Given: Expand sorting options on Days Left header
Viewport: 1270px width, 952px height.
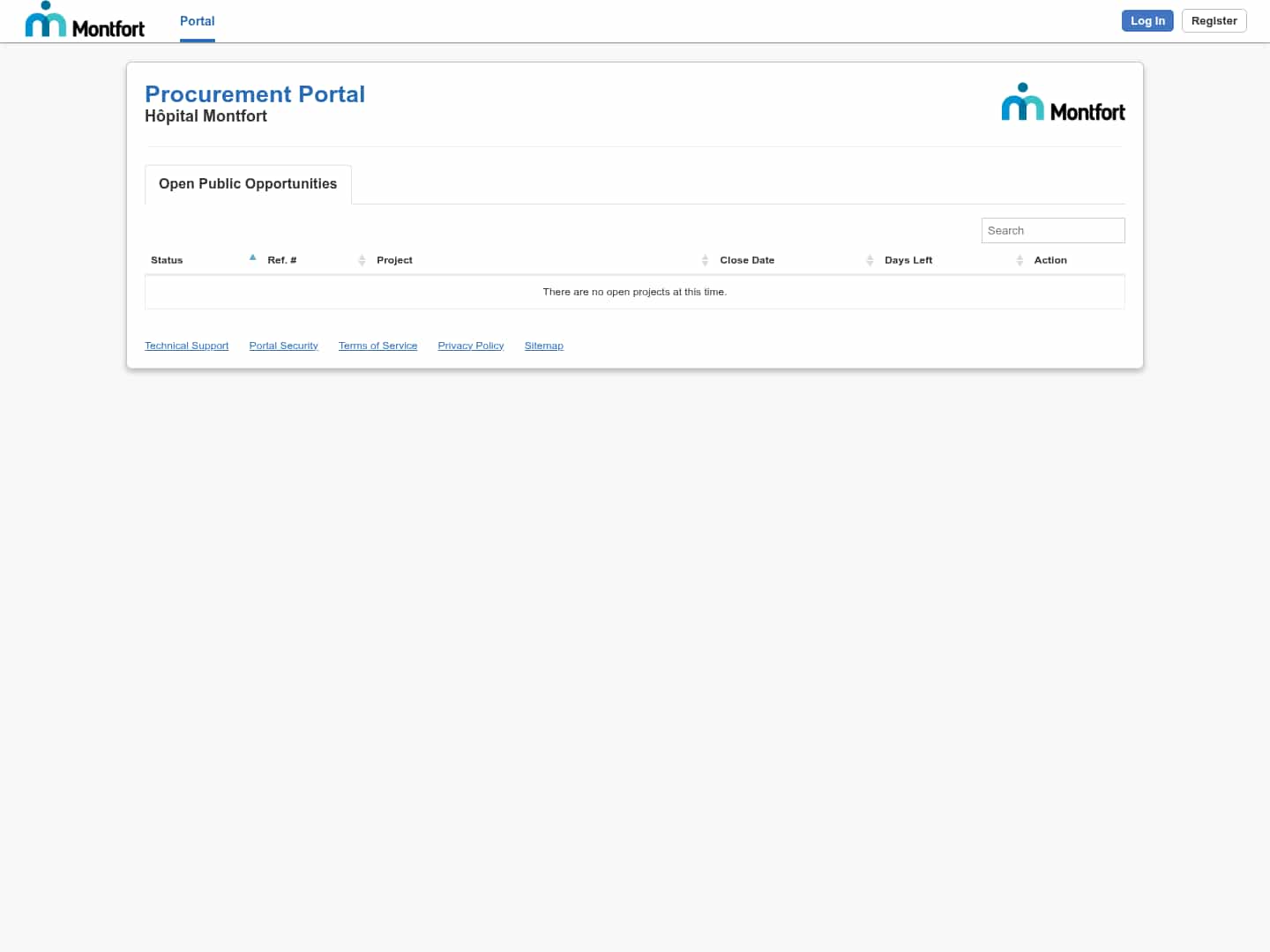Looking at the screenshot, I should 1020,260.
